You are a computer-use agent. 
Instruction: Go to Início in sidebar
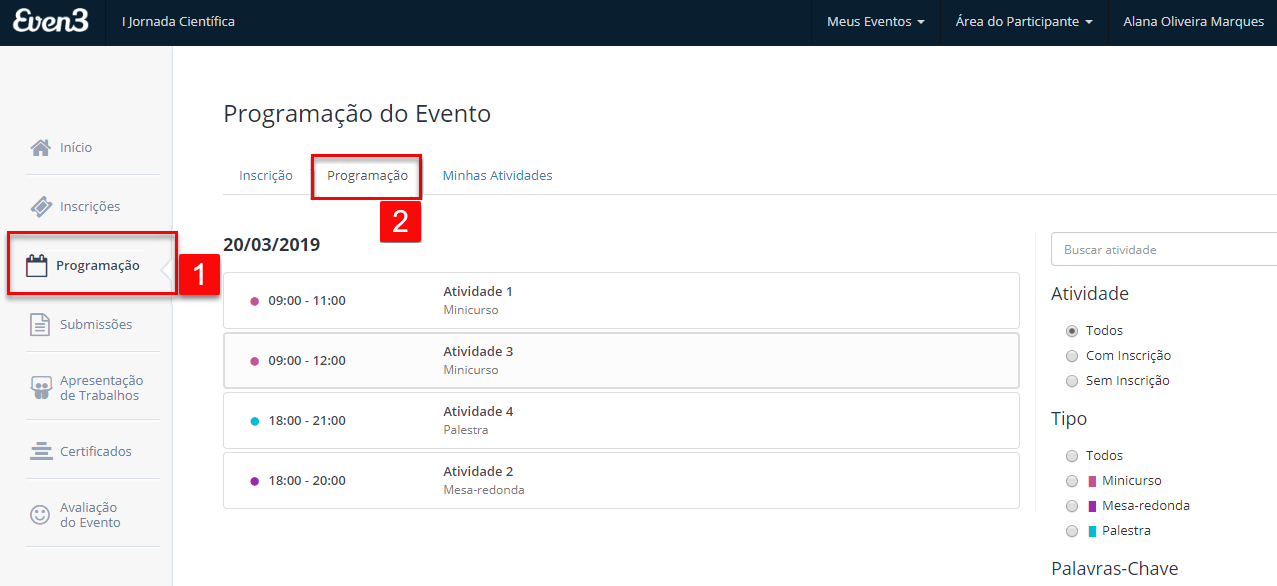pyautogui.click(x=76, y=148)
